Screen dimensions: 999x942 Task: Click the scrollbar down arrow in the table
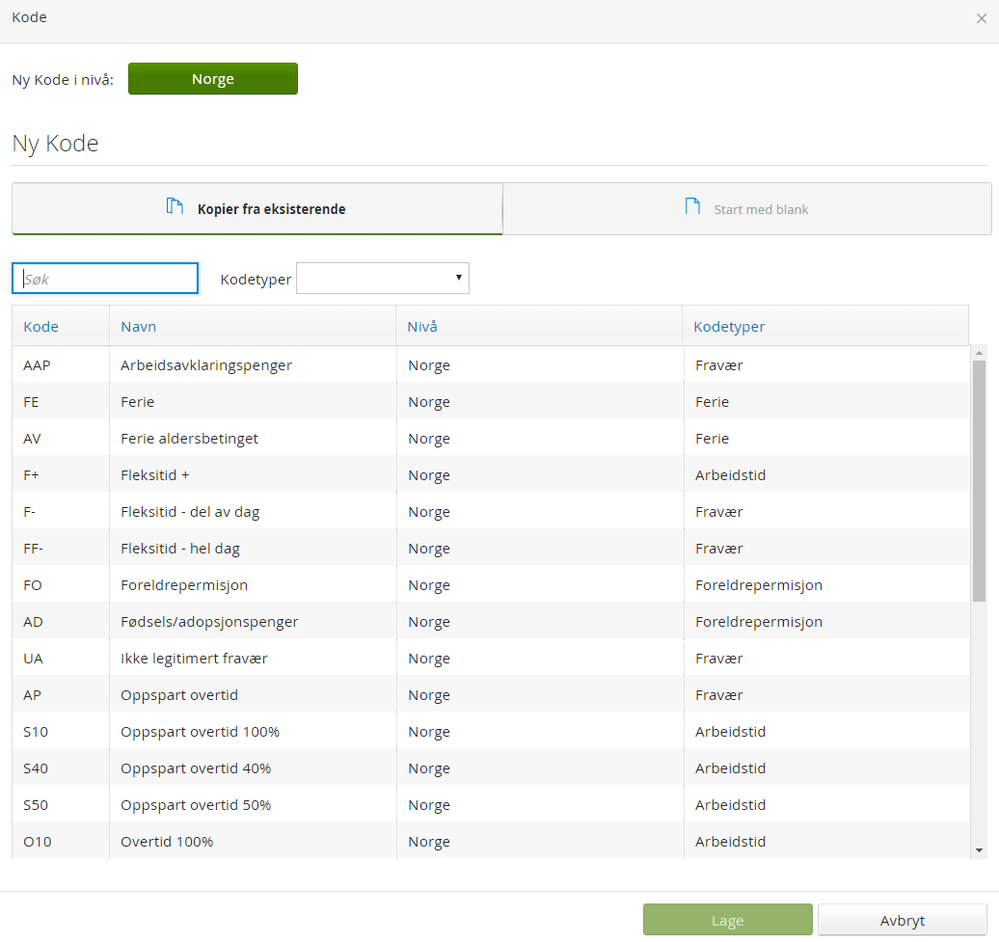coord(979,850)
